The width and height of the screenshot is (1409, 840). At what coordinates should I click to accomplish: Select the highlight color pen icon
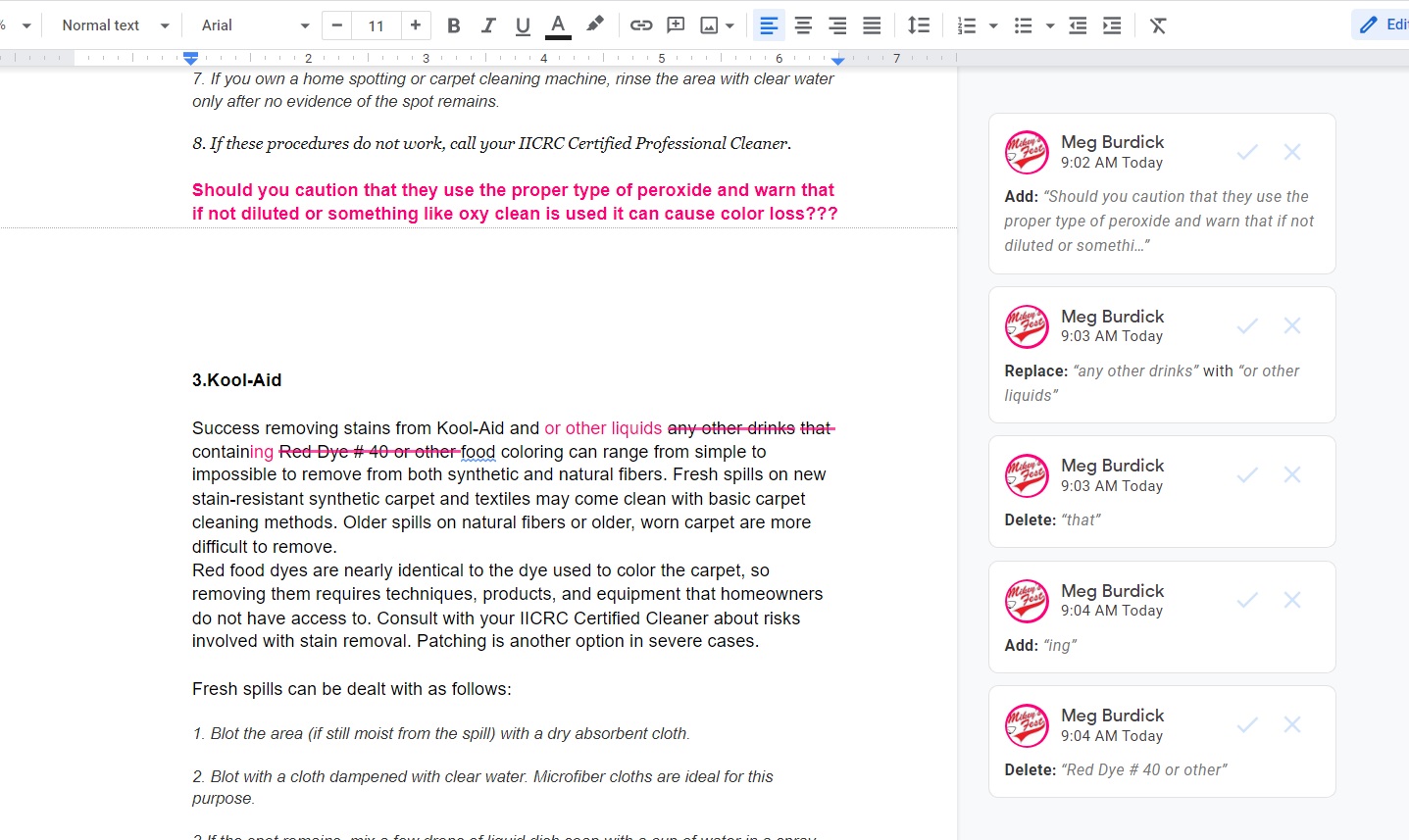click(594, 25)
